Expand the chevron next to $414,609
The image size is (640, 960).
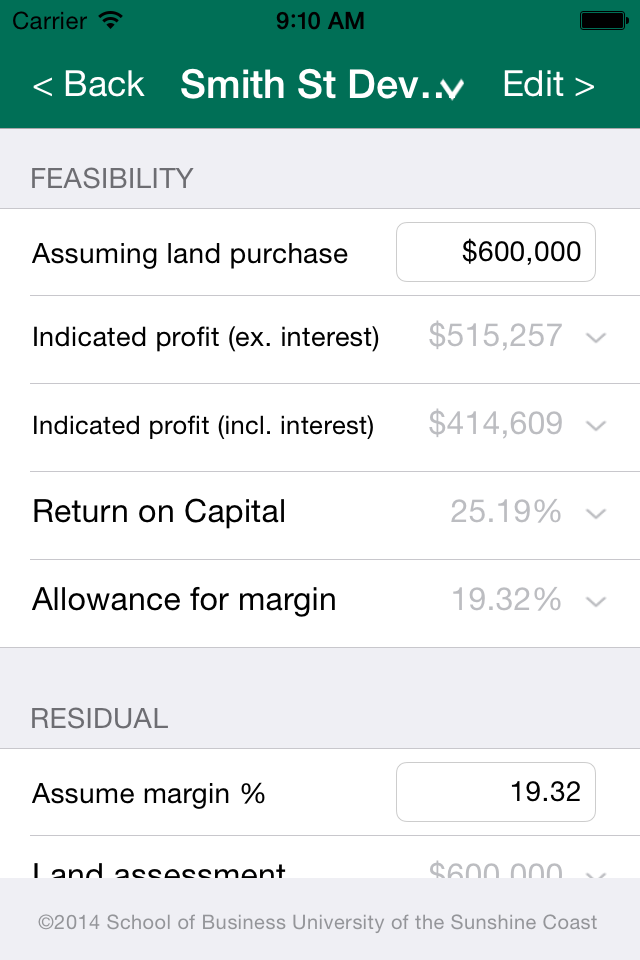click(x=595, y=426)
